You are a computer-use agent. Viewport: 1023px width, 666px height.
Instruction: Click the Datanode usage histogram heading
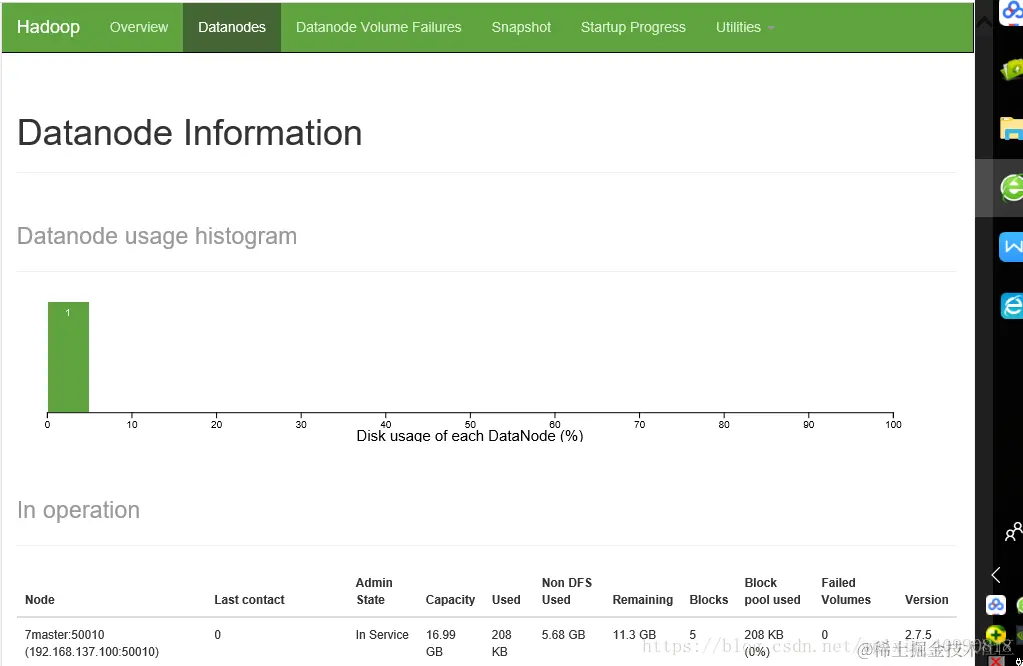[157, 236]
